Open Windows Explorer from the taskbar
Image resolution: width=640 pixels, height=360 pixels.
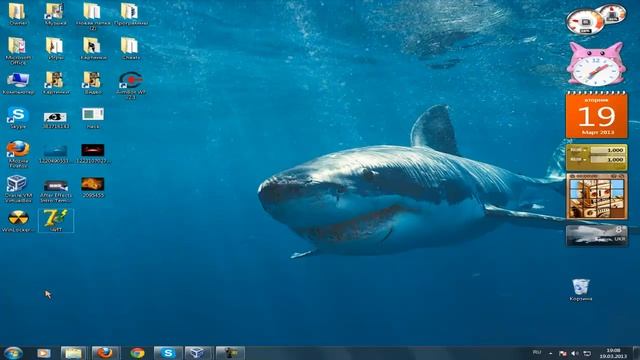click(73, 353)
